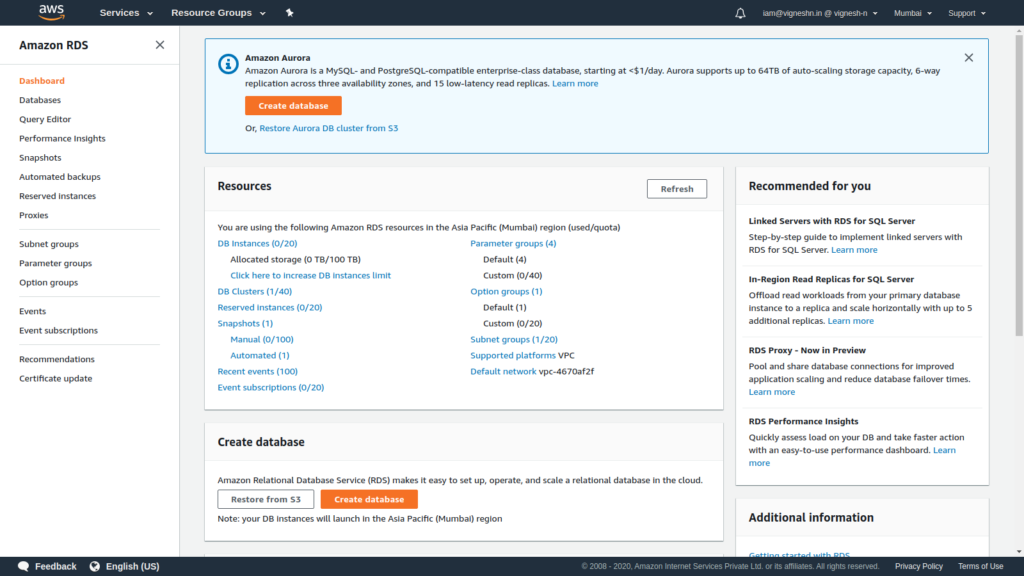Screen dimensions: 1024x576
Task: Open Parameter groups (4) link
Action: pos(513,243)
